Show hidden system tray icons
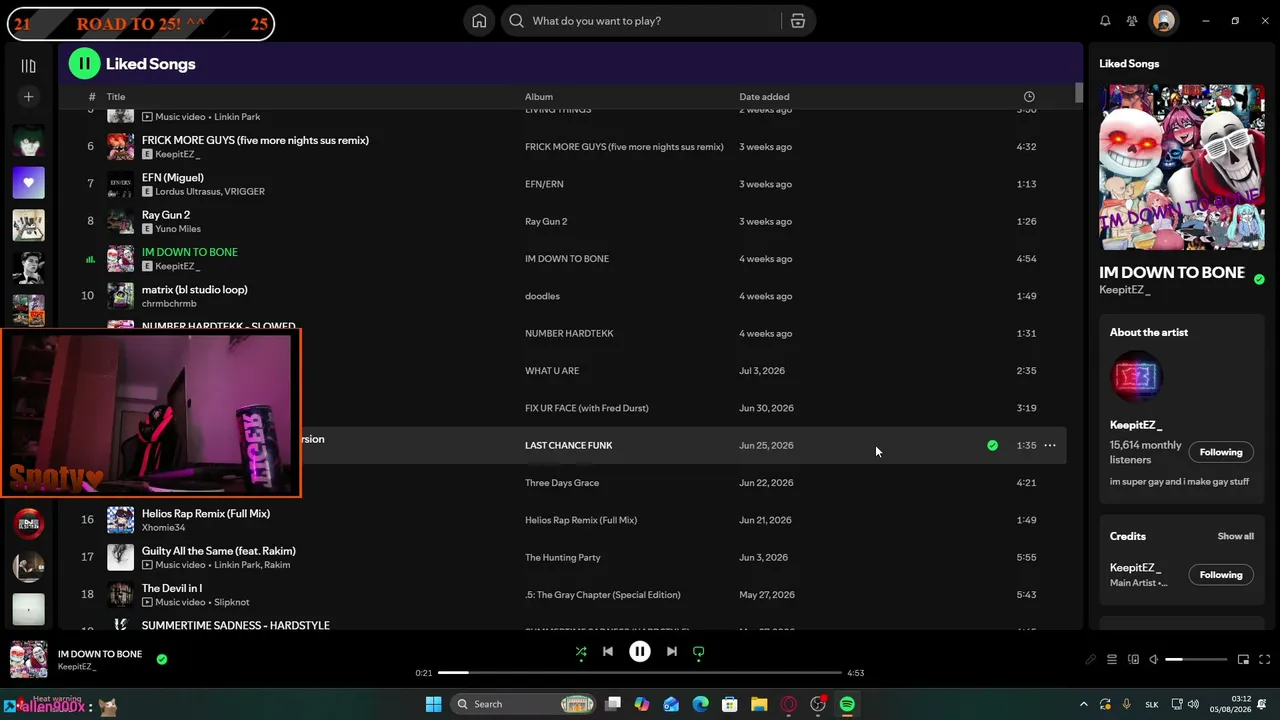Viewport: 1280px width, 720px height. click(x=1084, y=705)
